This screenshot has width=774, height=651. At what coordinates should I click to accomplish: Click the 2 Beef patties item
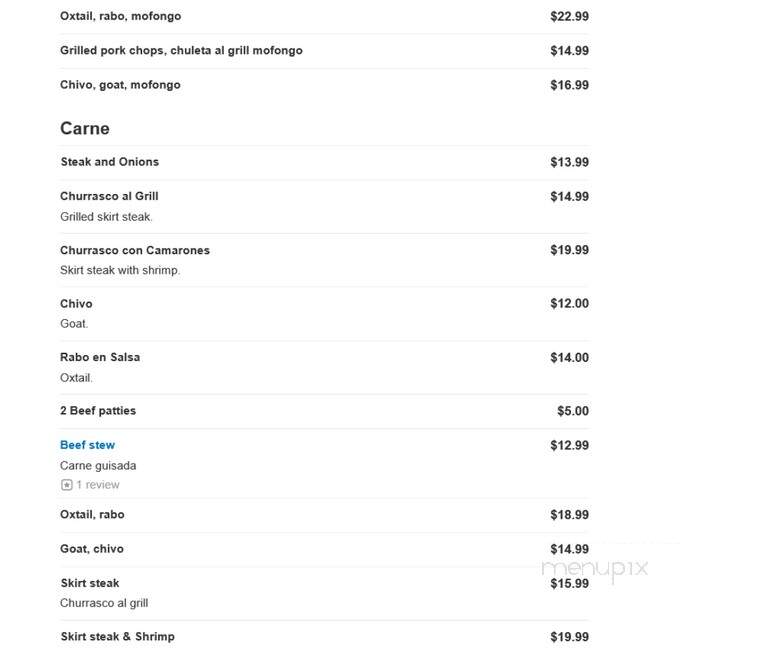98,411
